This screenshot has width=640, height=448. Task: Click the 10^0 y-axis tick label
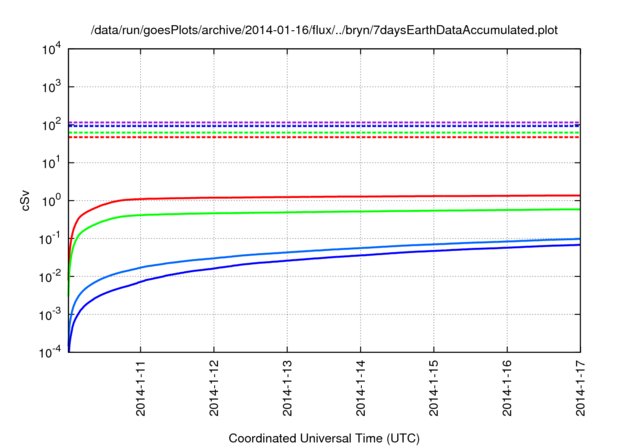coord(51,201)
